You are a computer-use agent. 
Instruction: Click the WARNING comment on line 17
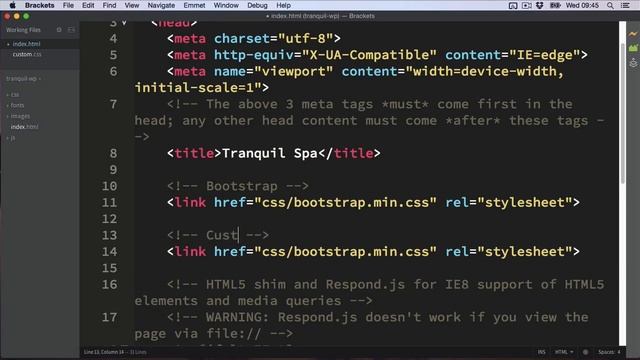[x=361, y=325]
